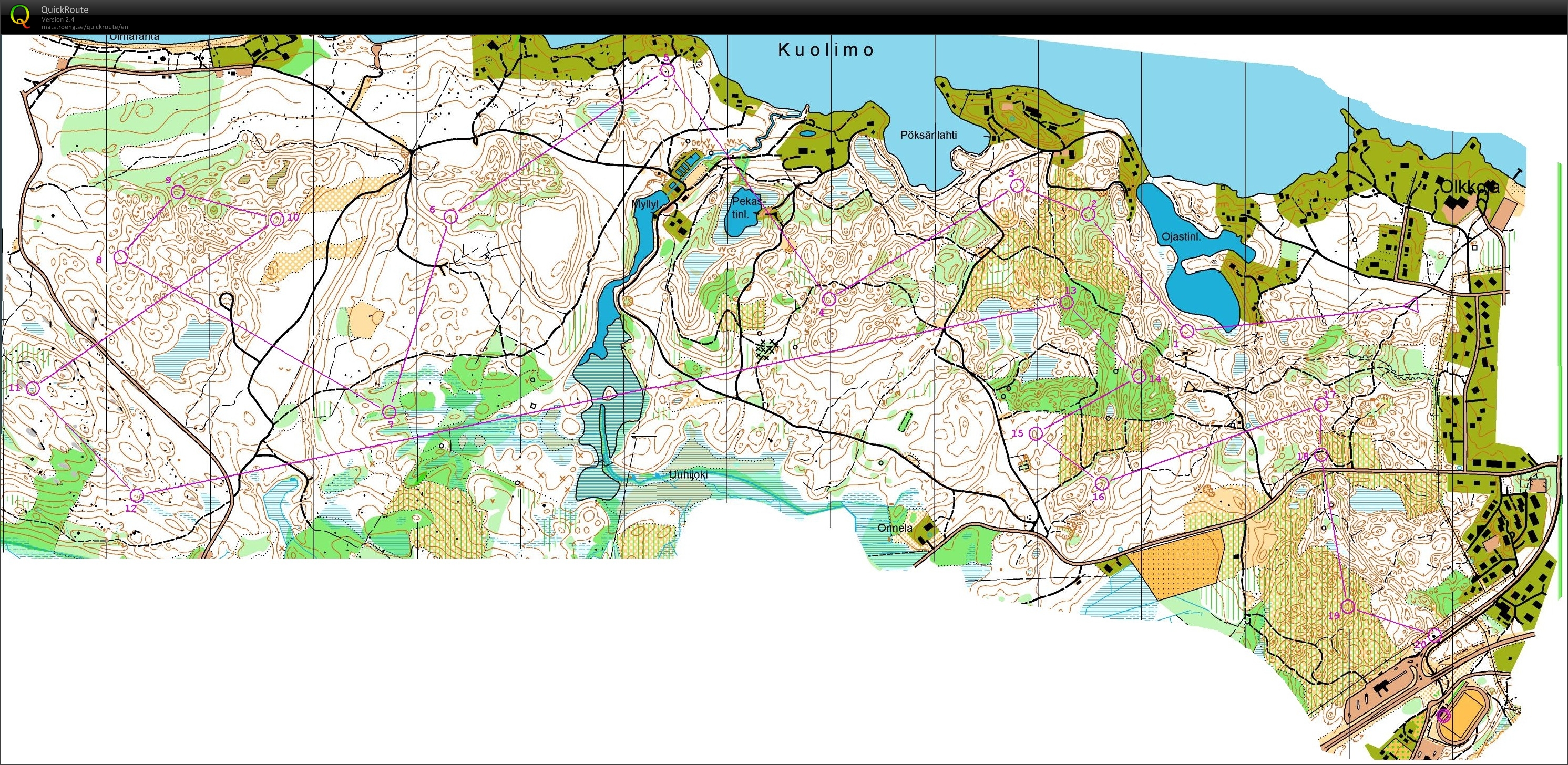Click the QuickRoute title text
1568x765 pixels.
coord(65,9)
